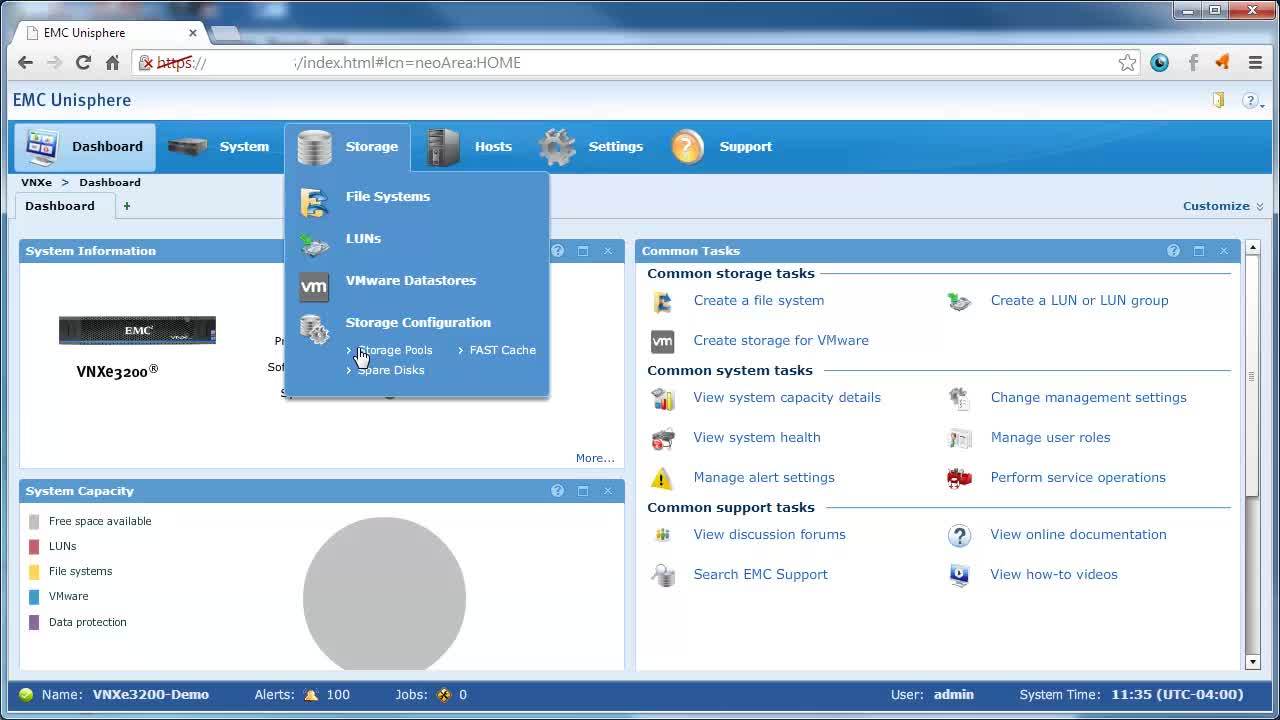Open View online documentation link
The image size is (1280, 720).
click(1078, 534)
